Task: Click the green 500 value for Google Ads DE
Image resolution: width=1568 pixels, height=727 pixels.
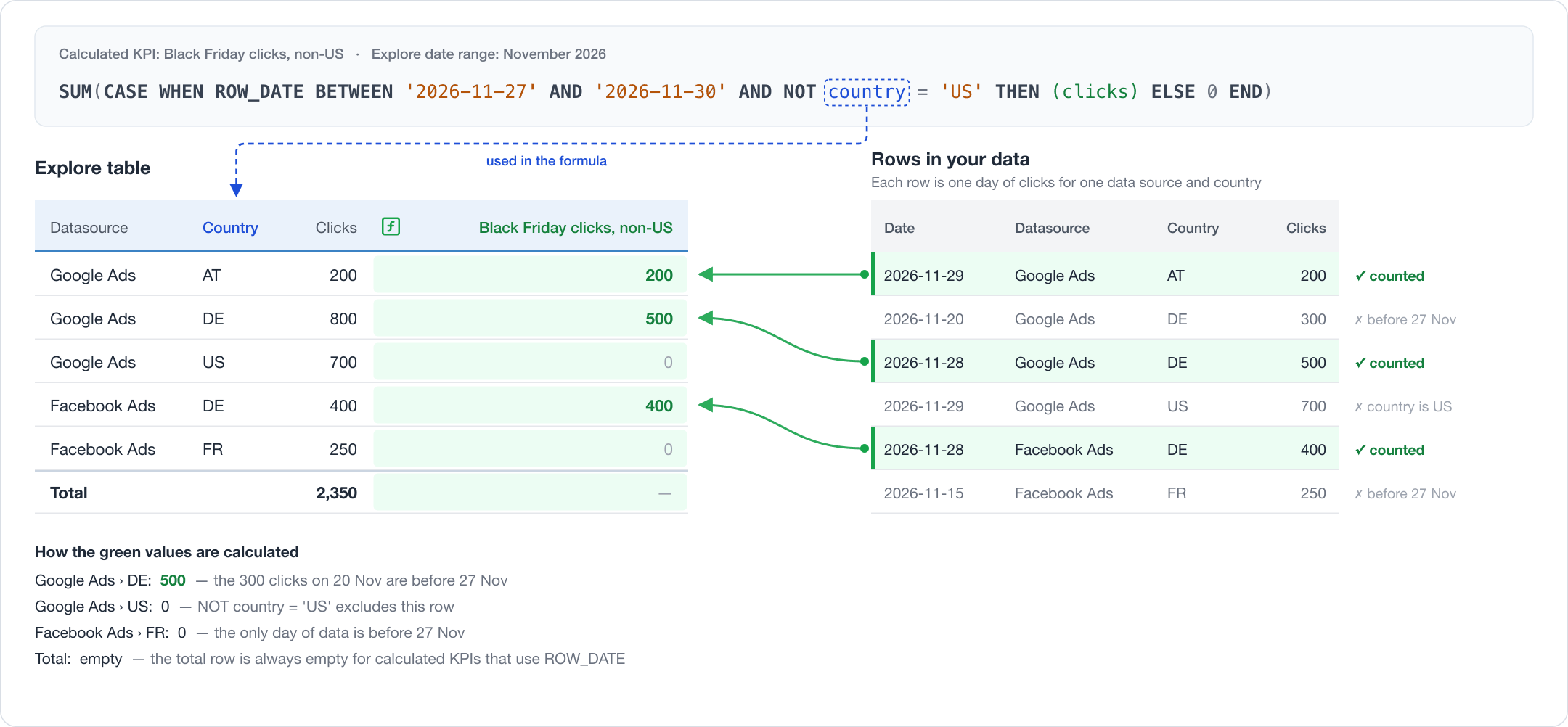Action: coord(659,319)
